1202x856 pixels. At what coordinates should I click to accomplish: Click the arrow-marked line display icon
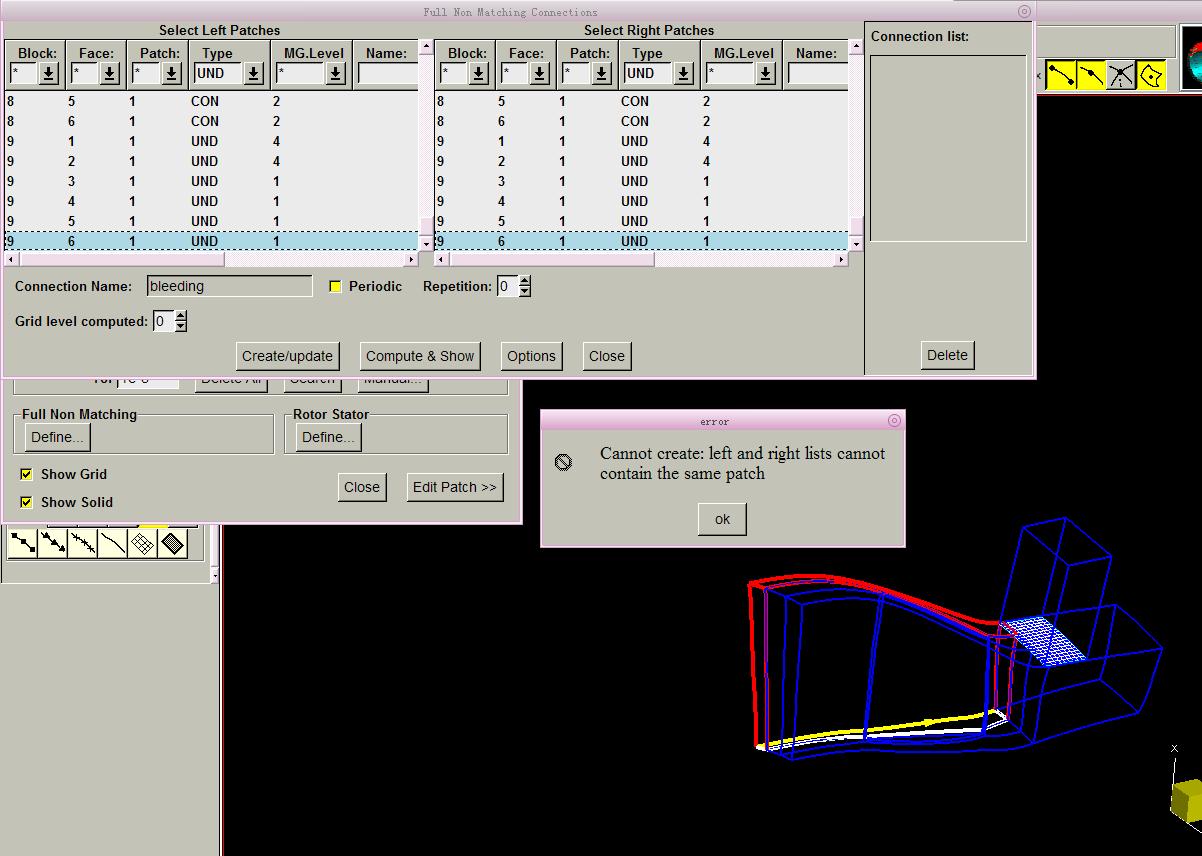click(x=52, y=544)
